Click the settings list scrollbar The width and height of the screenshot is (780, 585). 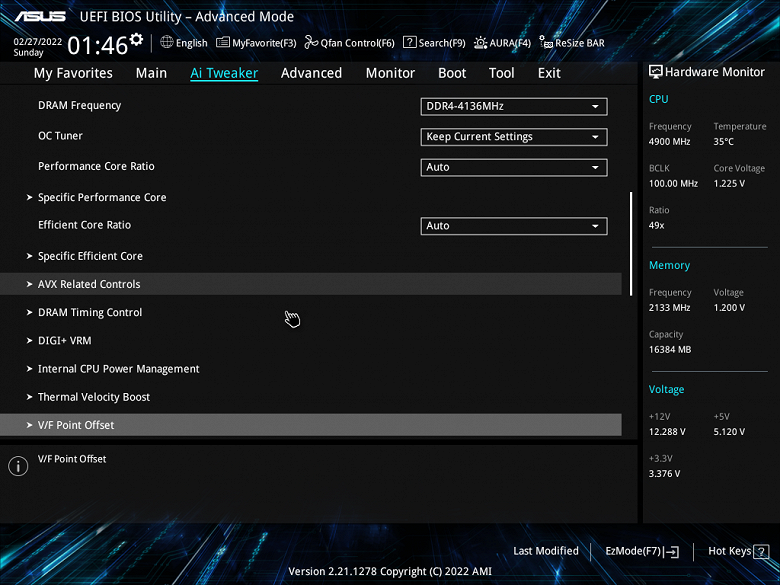[x=631, y=244]
